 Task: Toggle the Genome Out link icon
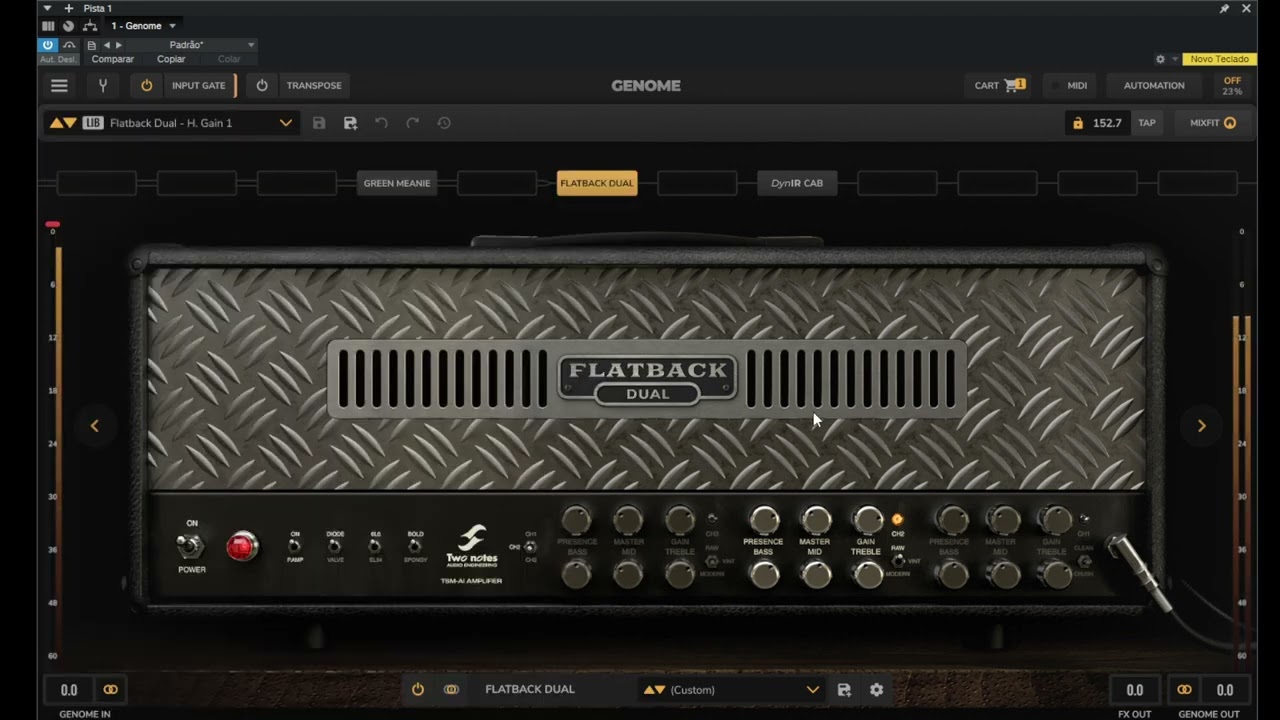click(x=1184, y=690)
